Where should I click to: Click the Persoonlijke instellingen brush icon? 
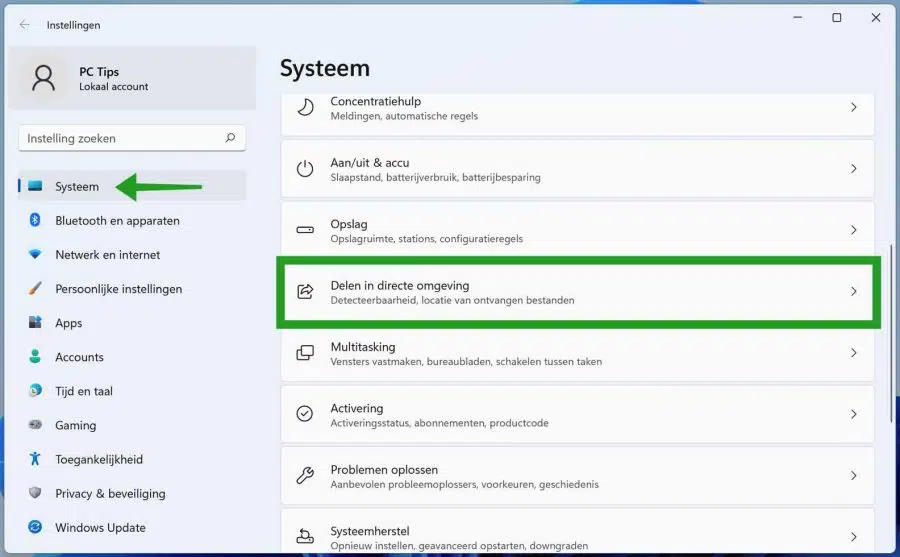tap(35, 288)
